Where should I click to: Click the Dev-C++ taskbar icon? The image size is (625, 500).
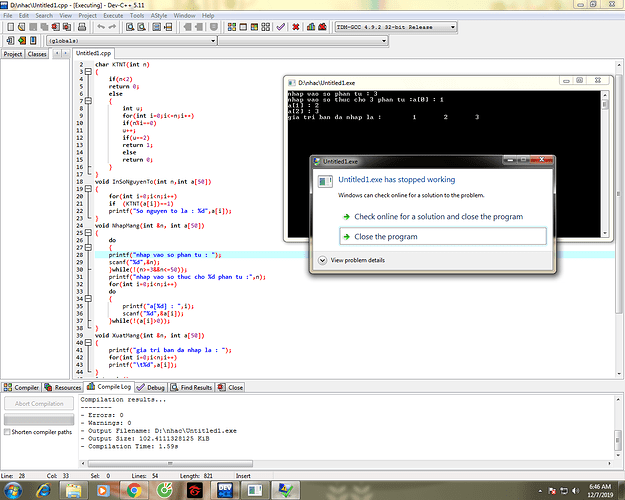[x=226, y=489]
